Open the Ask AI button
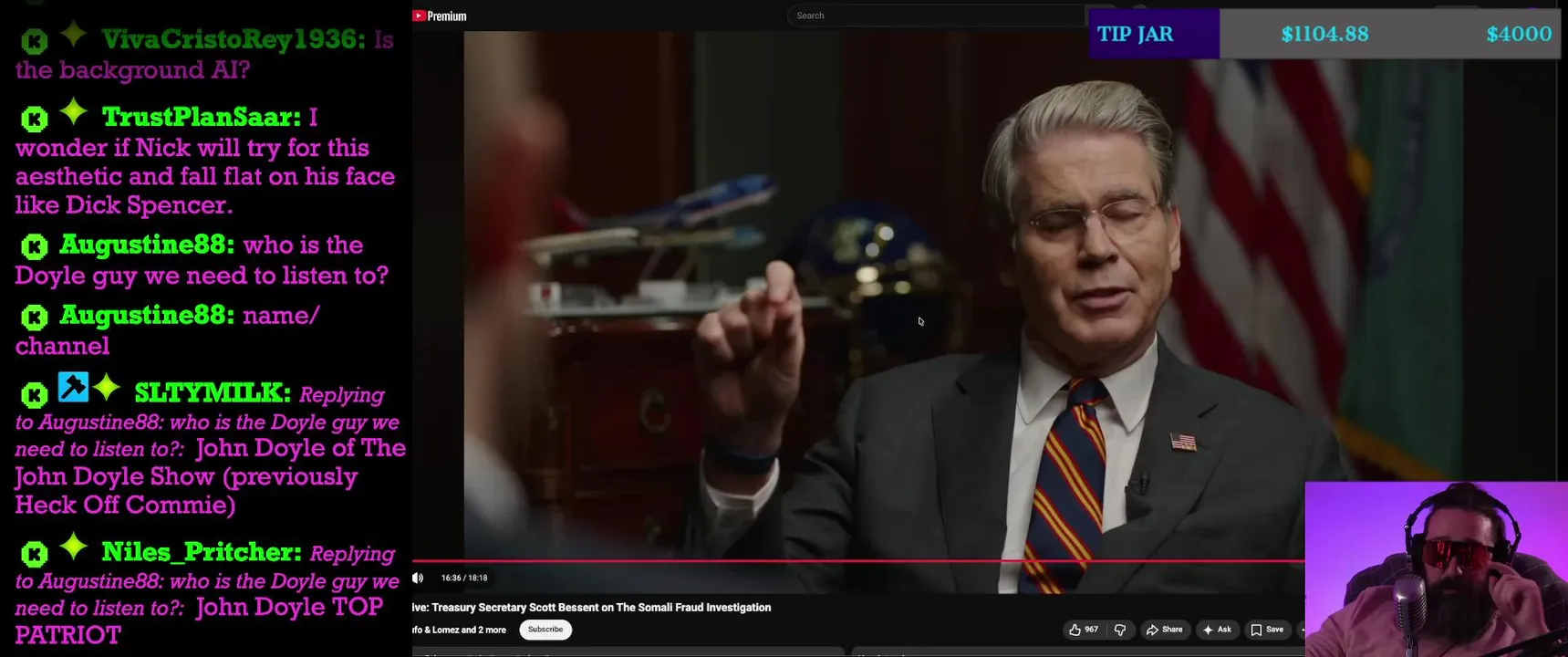This screenshot has width=1568, height=657. tap(1217, 630)
